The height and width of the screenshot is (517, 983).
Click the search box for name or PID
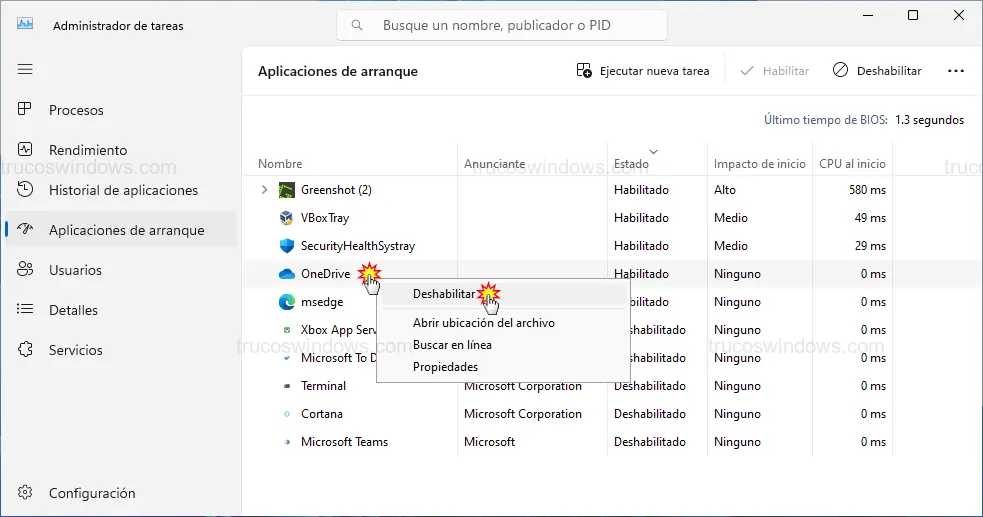(x=501, y=26)
